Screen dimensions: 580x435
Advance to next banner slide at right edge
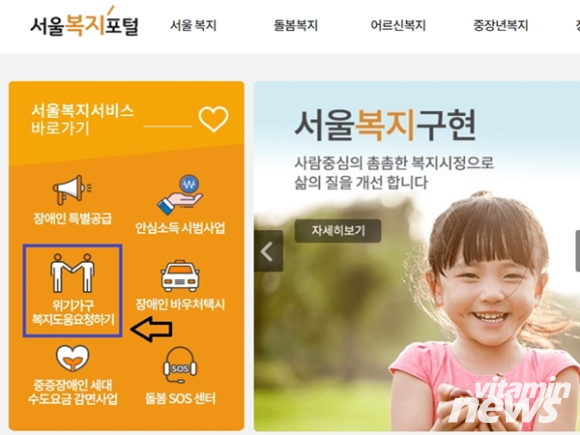pyautogui.click(x=577, y=251)
